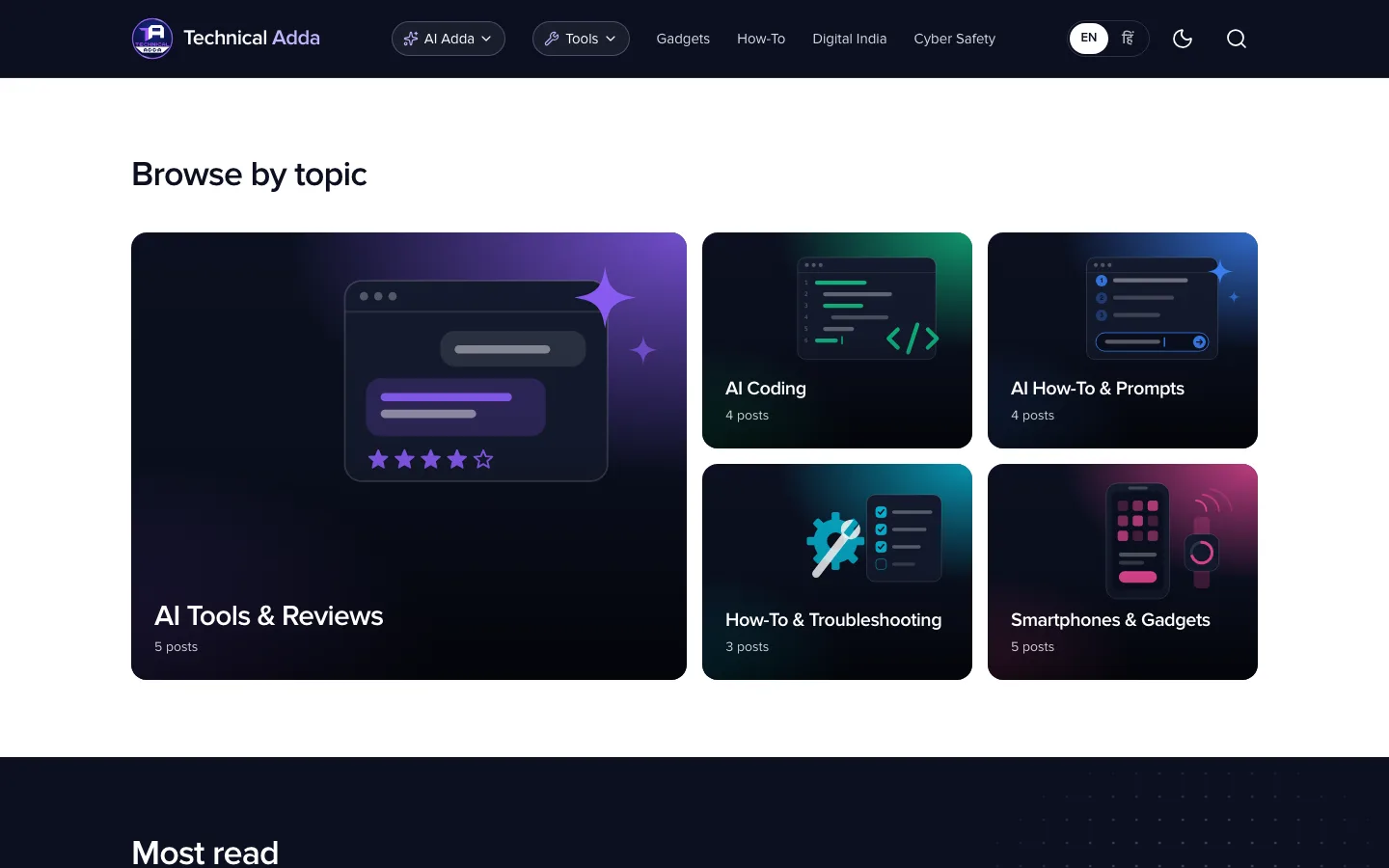
Task: Open search with the magnifier icon
Action: pyautogui.click(x=1237, y=39)
